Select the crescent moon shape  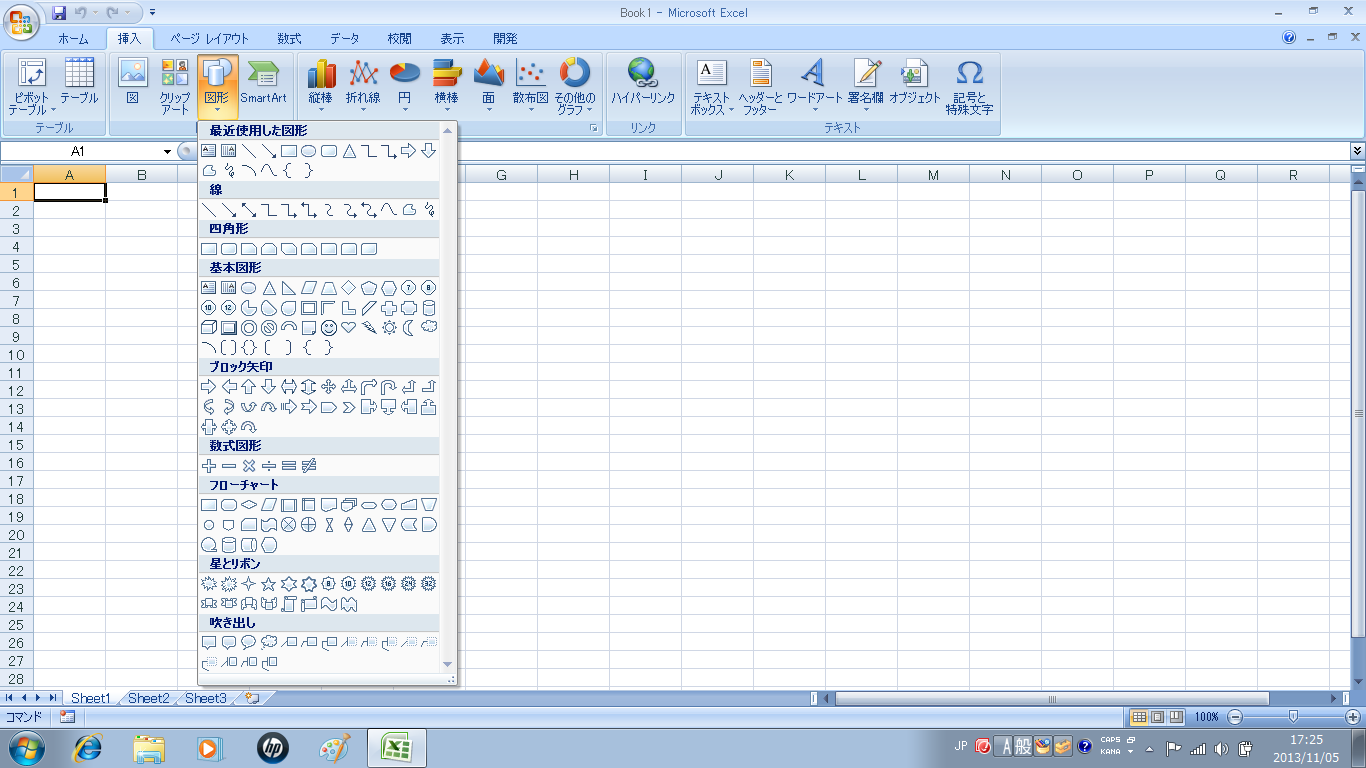click(409, 328)
